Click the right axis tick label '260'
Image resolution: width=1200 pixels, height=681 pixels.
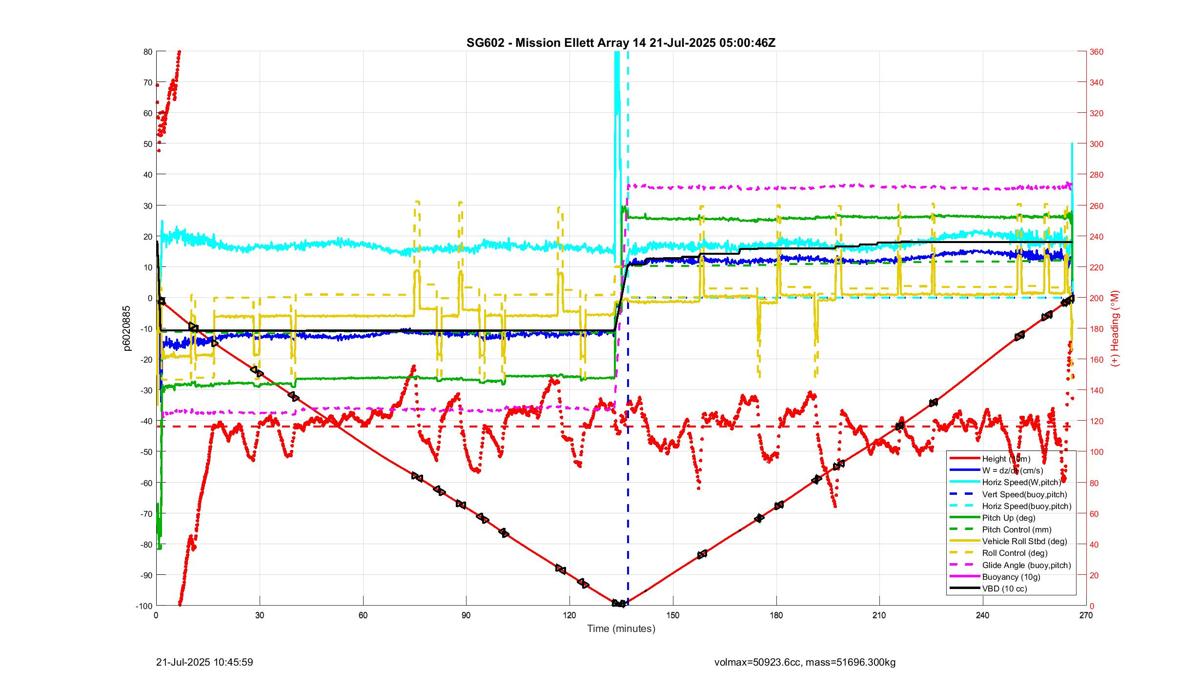click(1097, 206)
